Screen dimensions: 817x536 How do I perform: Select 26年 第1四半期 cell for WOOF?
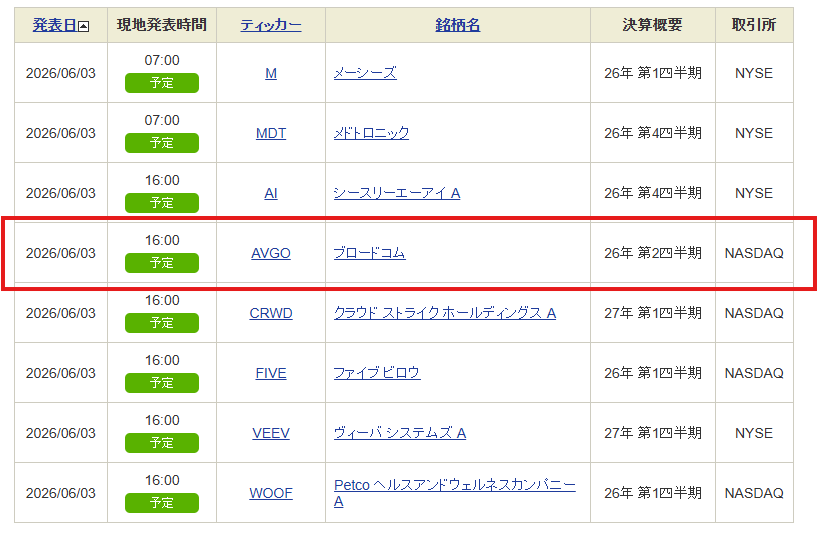(653, 492)
